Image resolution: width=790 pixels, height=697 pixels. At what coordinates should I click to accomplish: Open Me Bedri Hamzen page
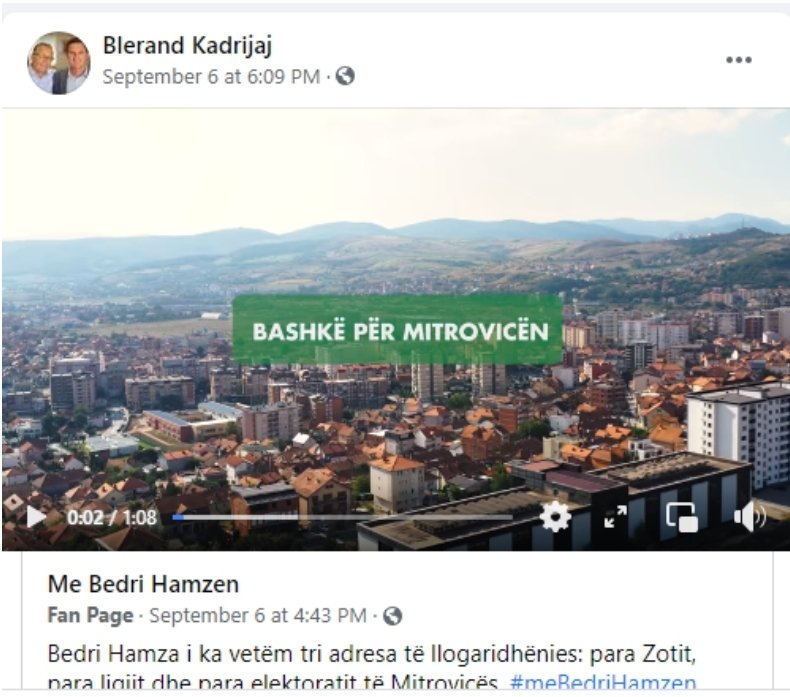click(x=143, y=584)
